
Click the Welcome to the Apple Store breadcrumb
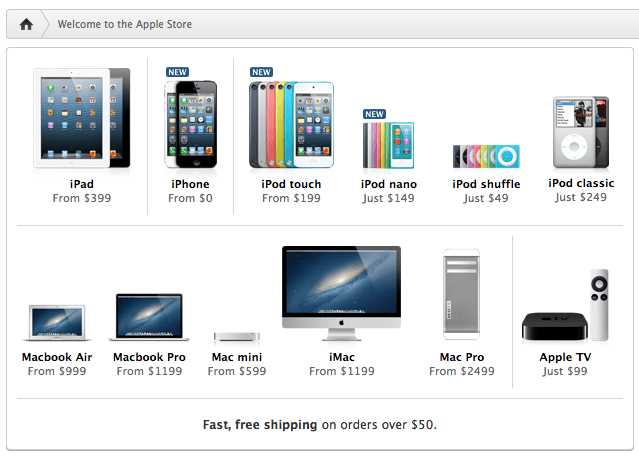click(x=125, y=24)
